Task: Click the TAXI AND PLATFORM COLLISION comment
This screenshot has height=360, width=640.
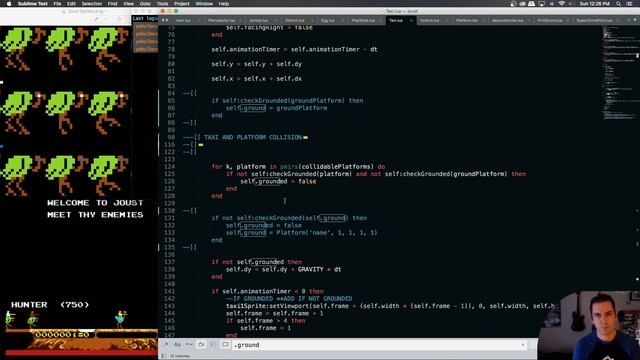Action: click(253, 138)
